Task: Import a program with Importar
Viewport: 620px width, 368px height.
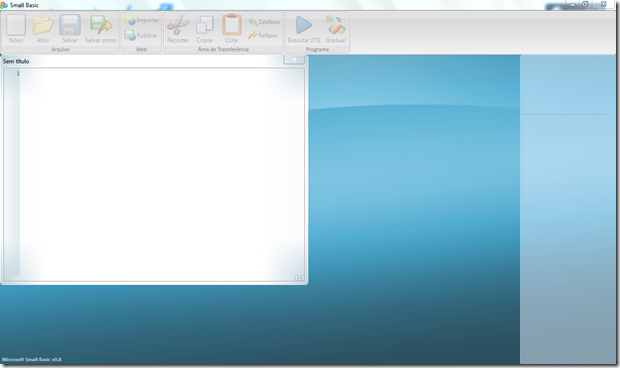Action: (x=142, y=20)
